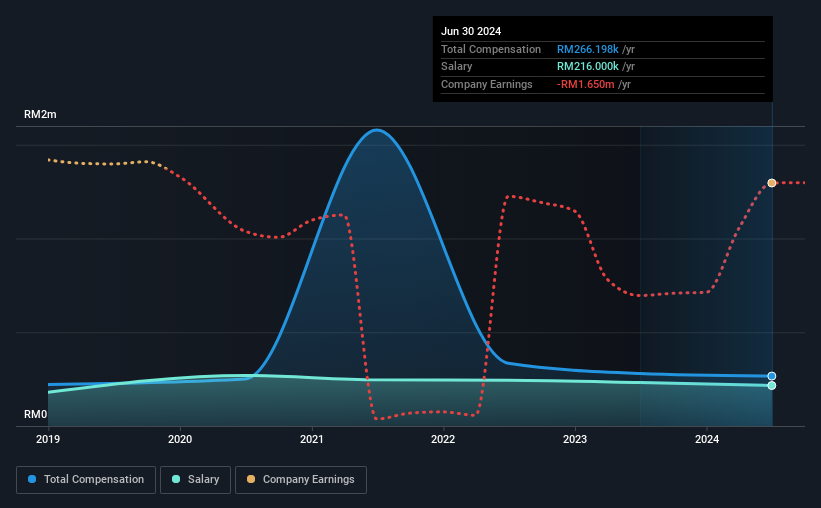Toggle the Salary legend button

(195, 480)
